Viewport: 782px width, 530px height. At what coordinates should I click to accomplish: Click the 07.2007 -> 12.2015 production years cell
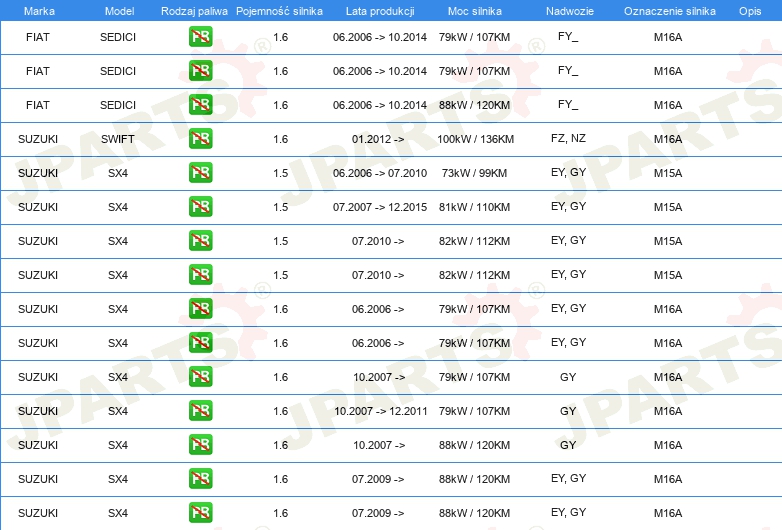(379, 207)
